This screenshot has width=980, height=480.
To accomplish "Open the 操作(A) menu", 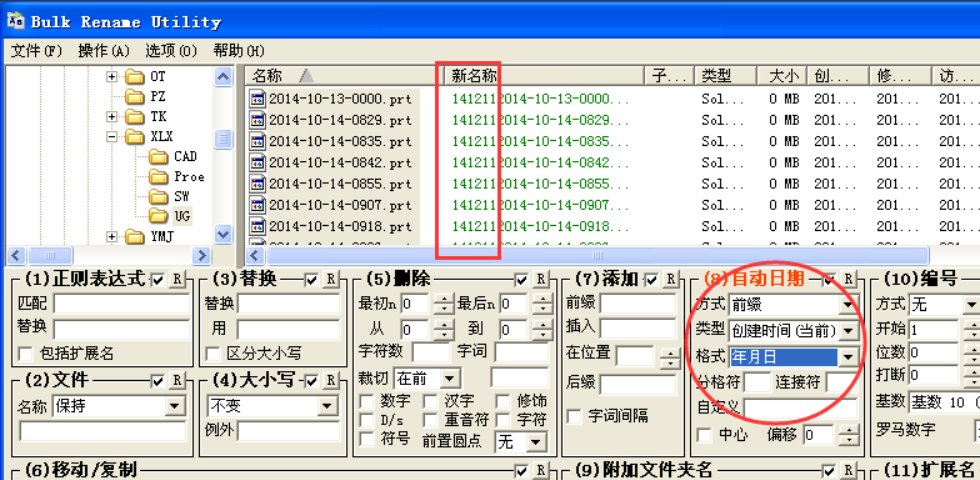I will (104, 51).
